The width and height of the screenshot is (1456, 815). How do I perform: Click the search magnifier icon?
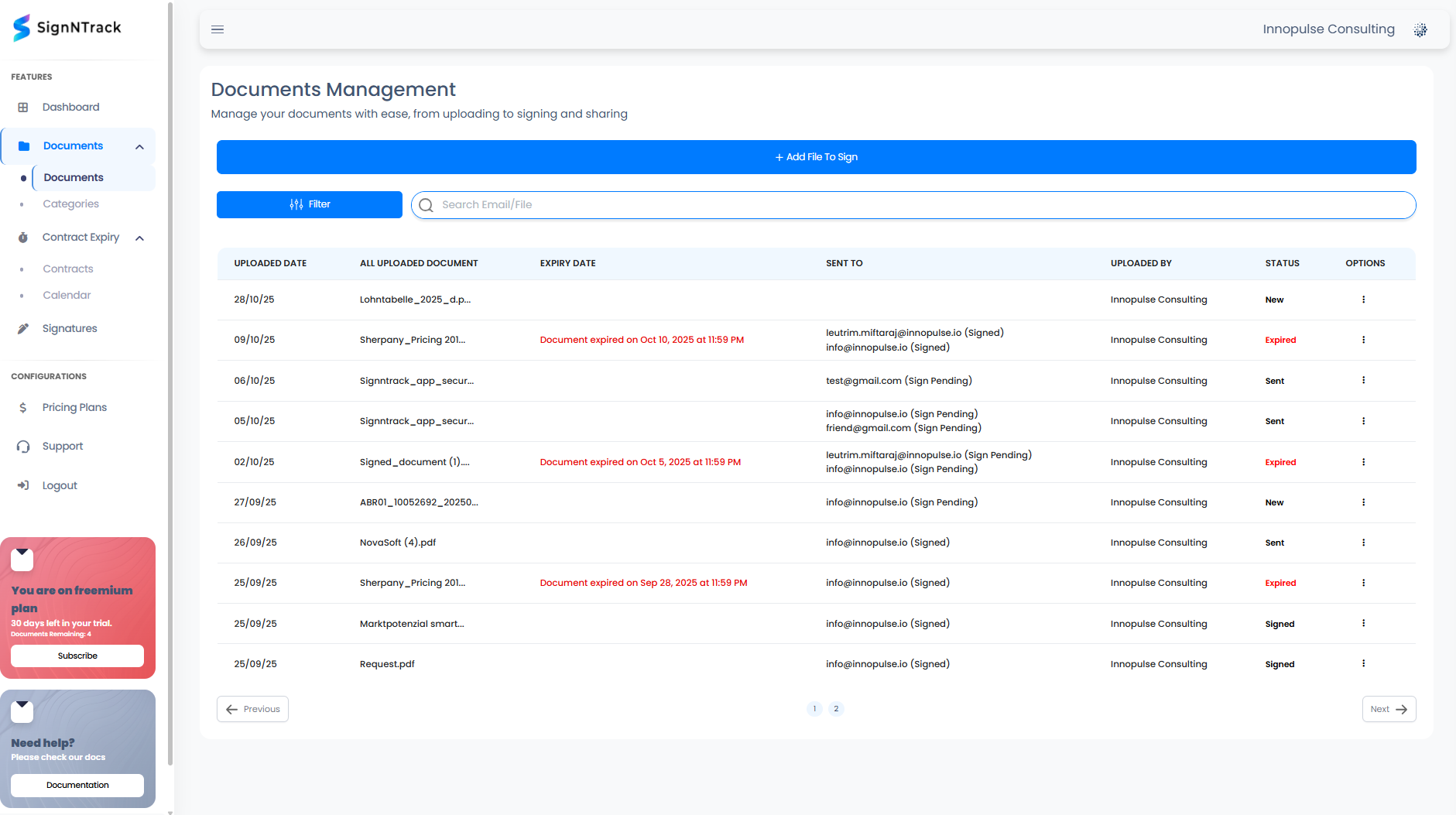click(x=426, y=204)
